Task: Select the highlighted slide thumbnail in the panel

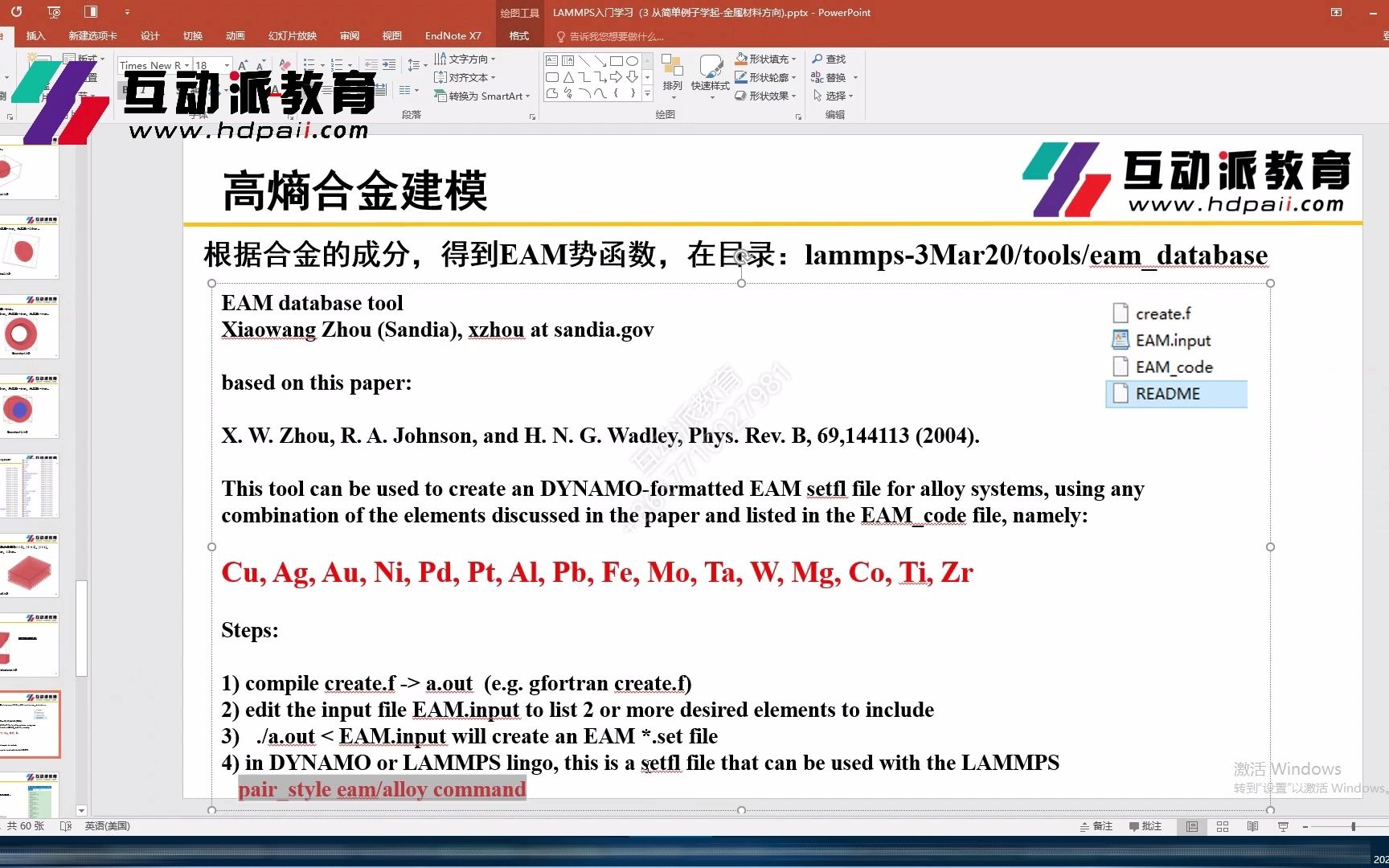Action: point(32,724)
